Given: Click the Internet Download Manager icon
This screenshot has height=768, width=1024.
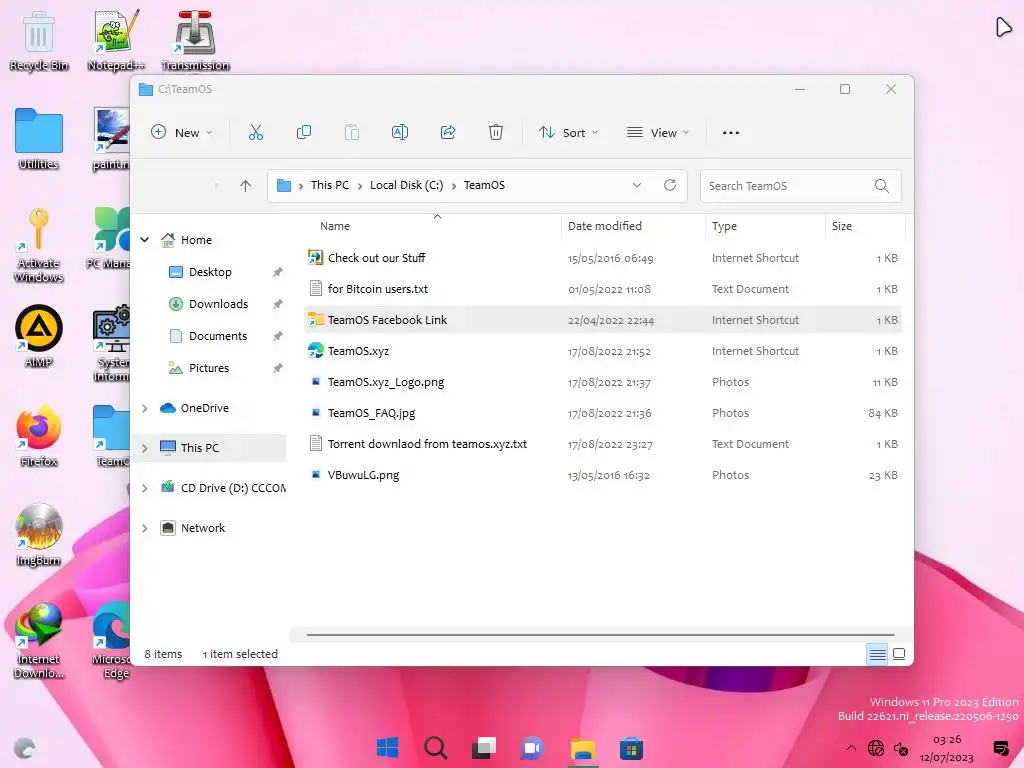Looking at the screenshot, I should pos(39,641).
